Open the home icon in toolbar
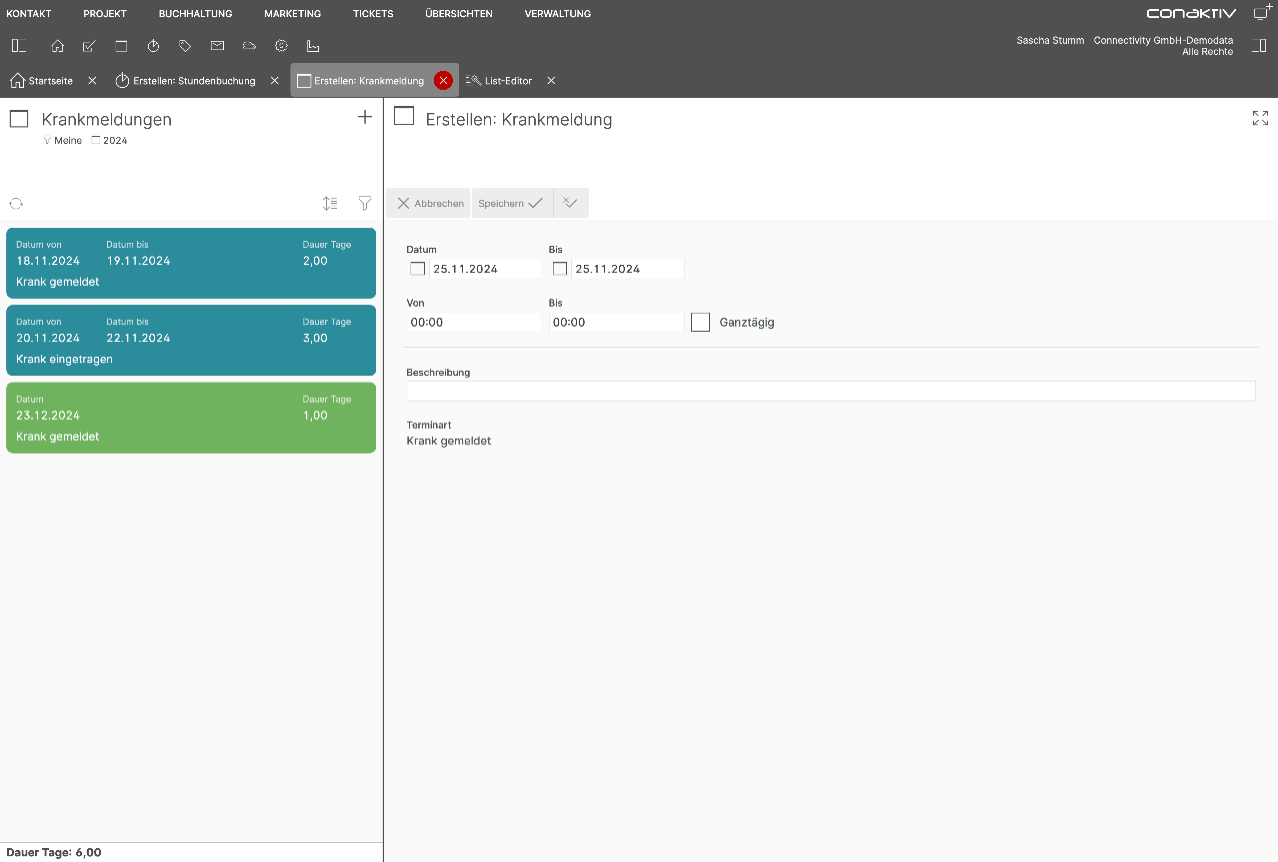Screen dimensions: 1278x862 point(58,46)
